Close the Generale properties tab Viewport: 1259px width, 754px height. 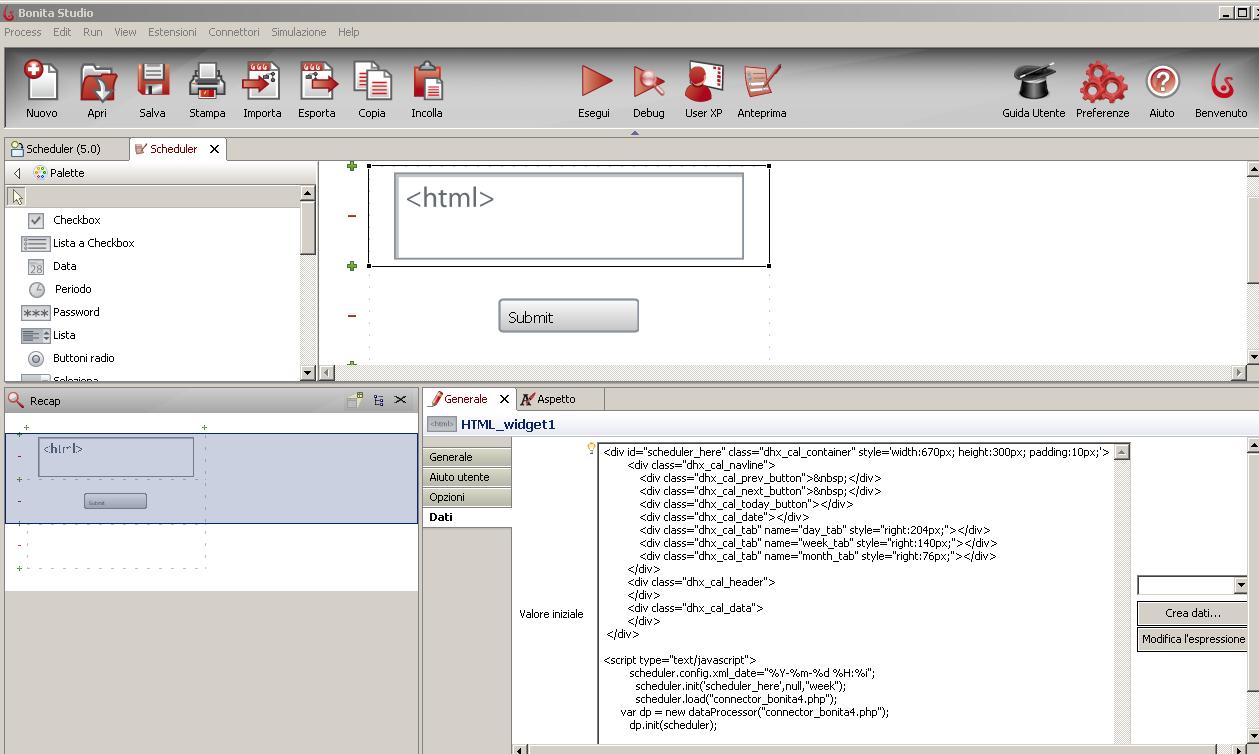click(x=504, y=399)
